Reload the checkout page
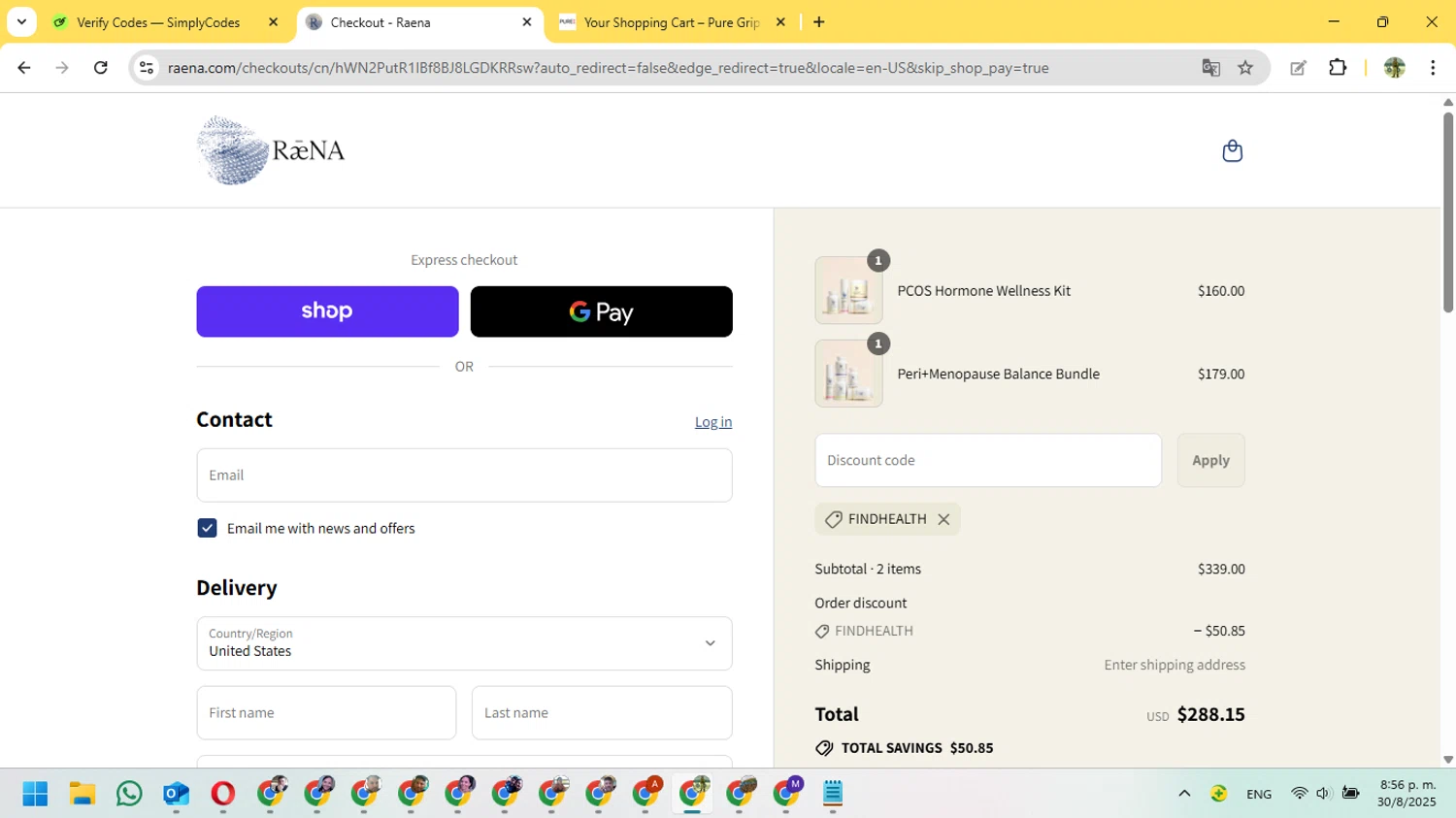Viewport: 1456px width, 818px height. coord(100,68)
